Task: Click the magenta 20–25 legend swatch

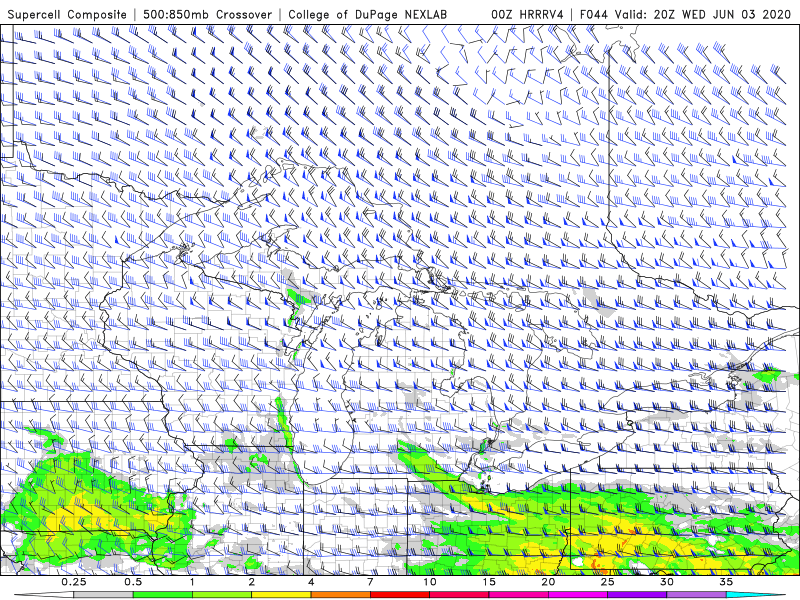Action: (578, 595)
